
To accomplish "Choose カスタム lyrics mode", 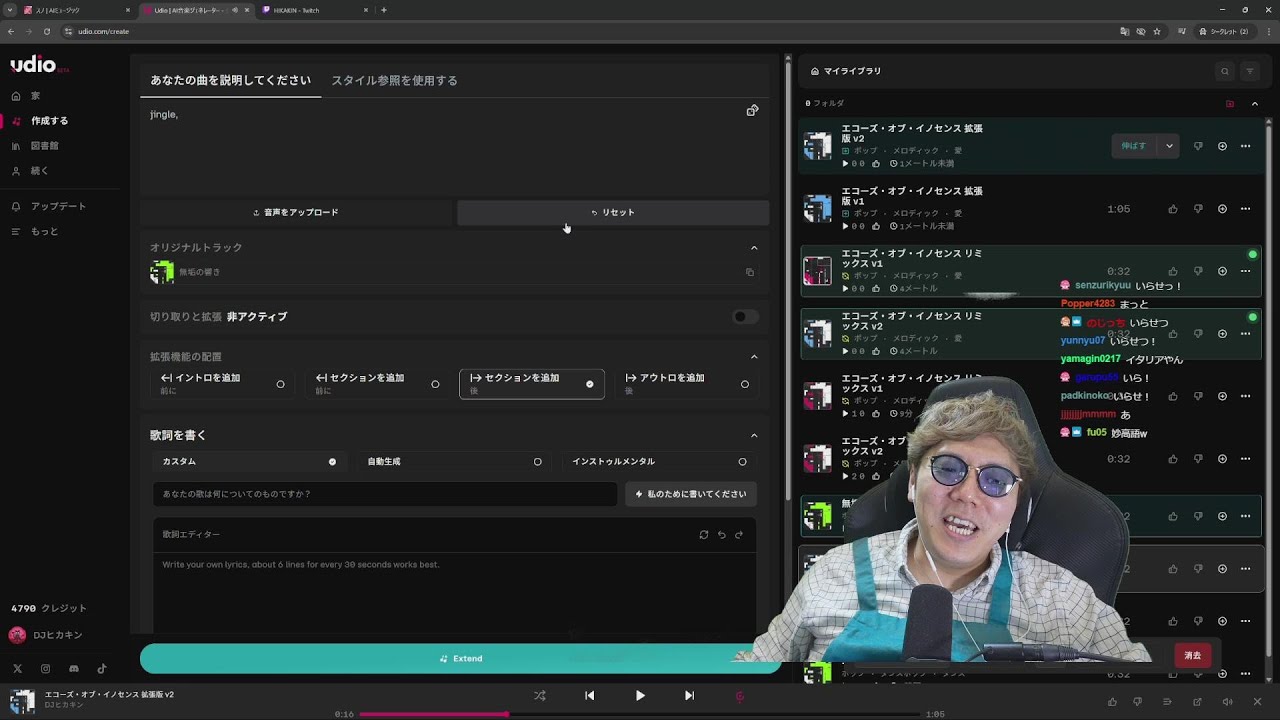I will click(248, 462).
